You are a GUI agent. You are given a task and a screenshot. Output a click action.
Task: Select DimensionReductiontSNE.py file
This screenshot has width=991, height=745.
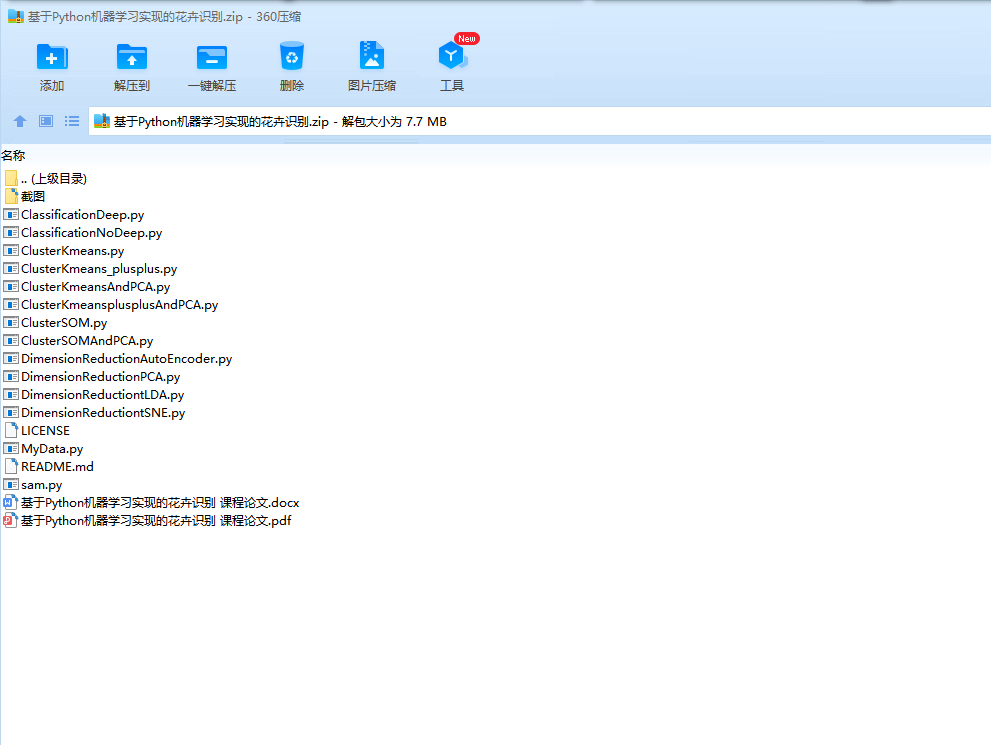click(95, 413)
